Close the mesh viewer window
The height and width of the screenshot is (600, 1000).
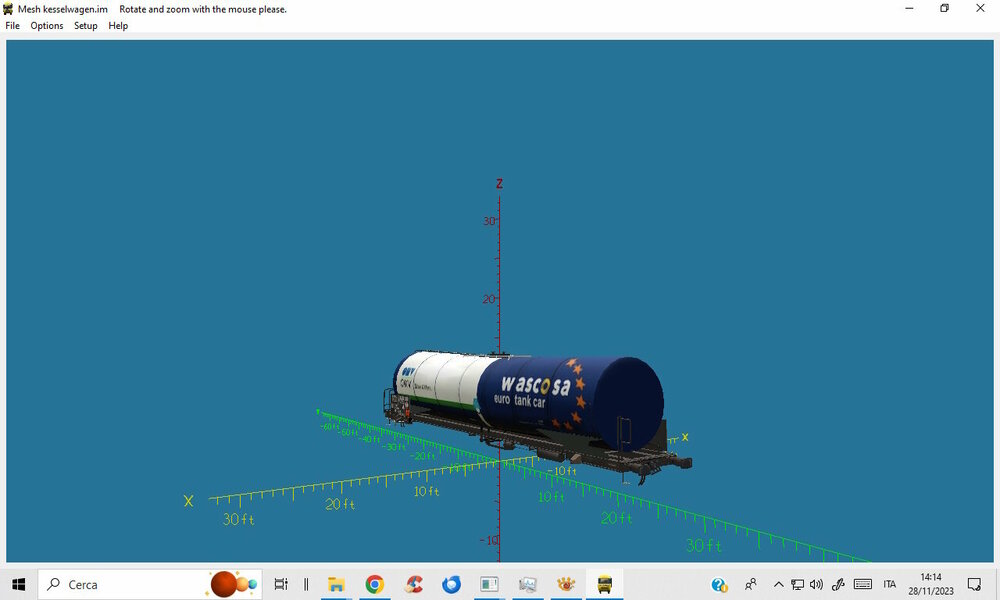coord(980,8)
